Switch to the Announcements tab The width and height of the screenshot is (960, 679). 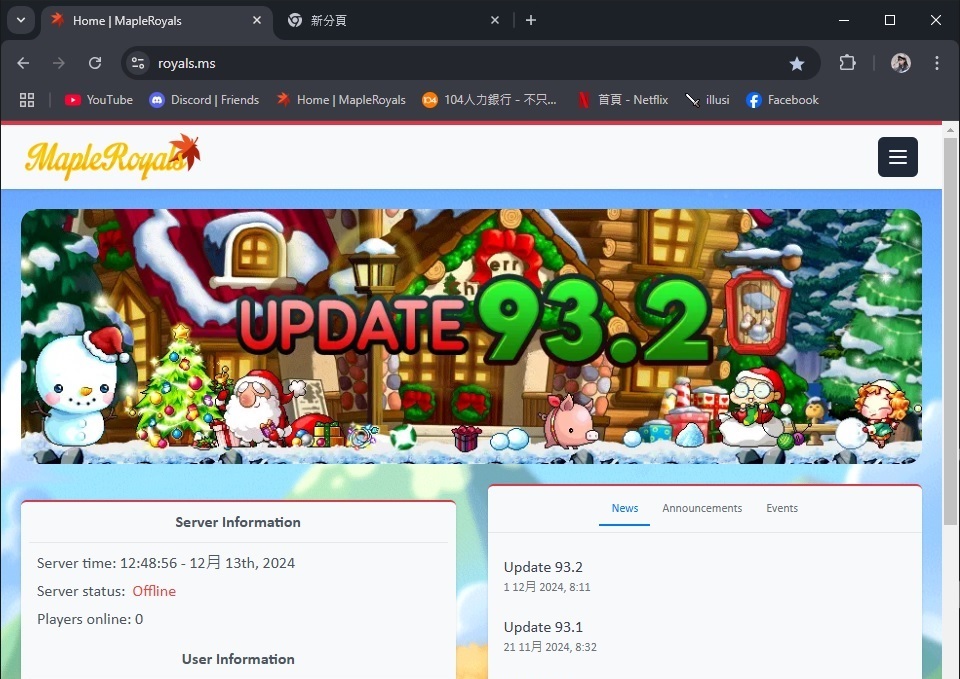tap(702, 508)
